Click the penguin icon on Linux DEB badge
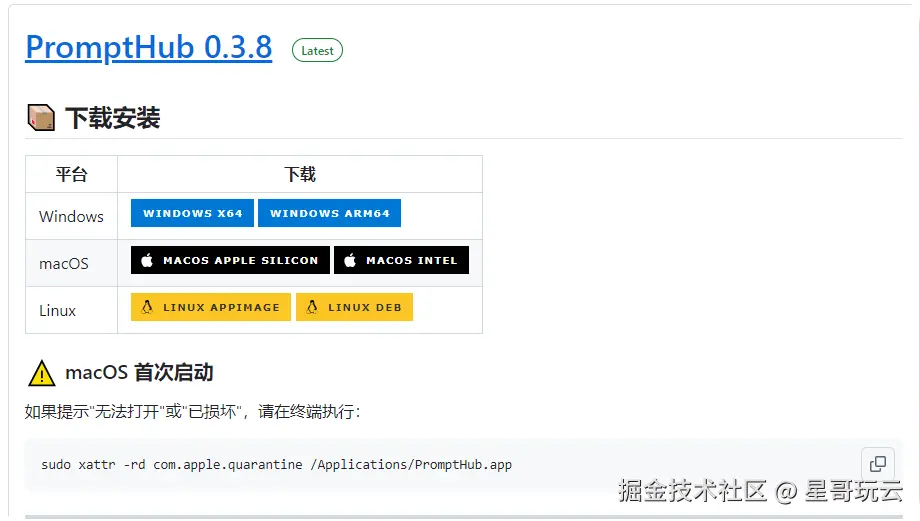Viewport: 920px width, 521px height. click(312, 307)
